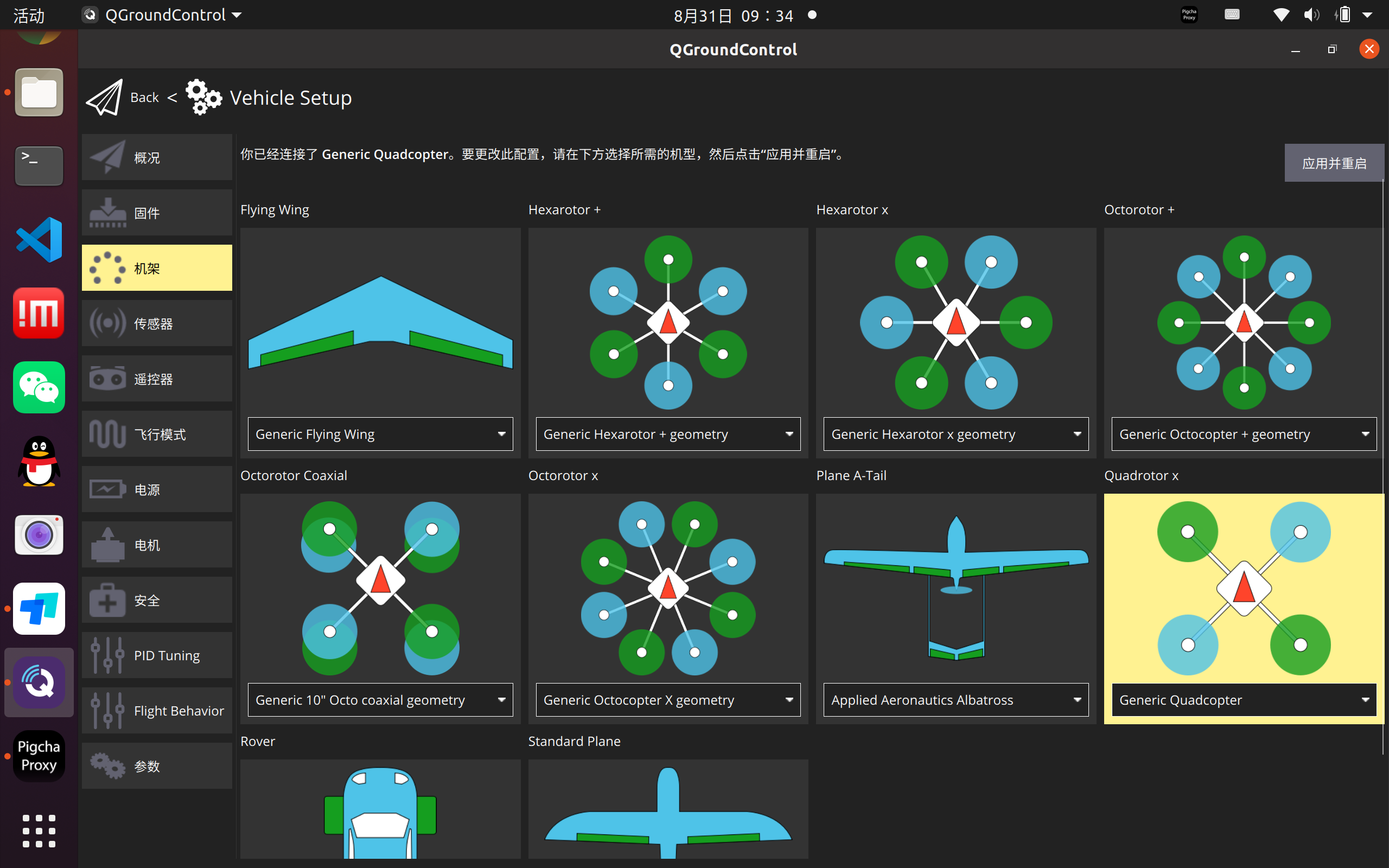Open Visual Studio Code from the dock
The width and height of the screenshot is (1389, 868).
pos(39,239)
